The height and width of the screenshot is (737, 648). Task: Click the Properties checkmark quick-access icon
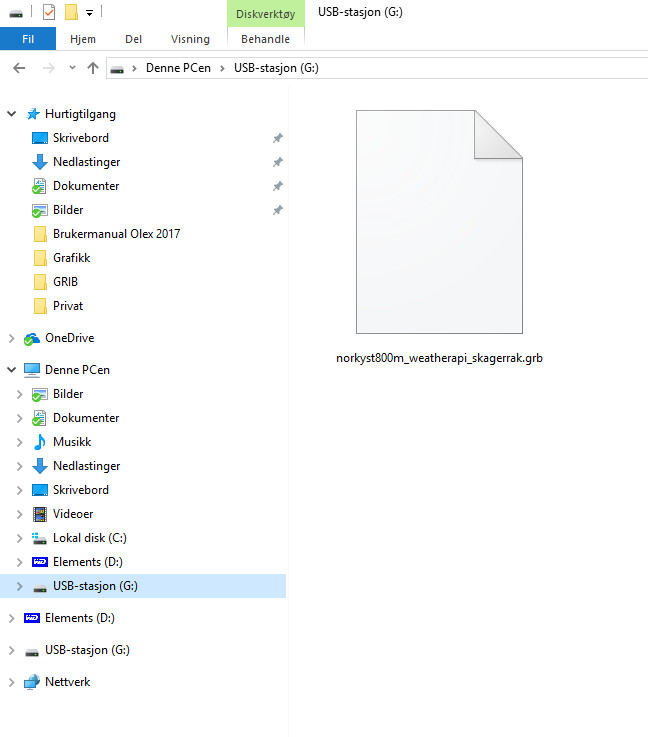point(49,12)
